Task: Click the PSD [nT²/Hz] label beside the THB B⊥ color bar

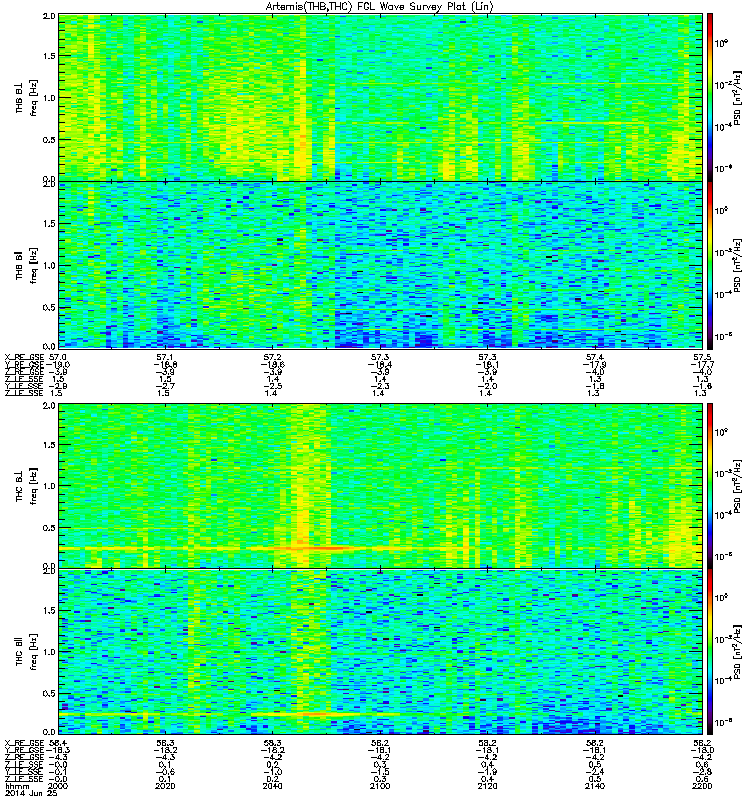Action: point(737,97)
